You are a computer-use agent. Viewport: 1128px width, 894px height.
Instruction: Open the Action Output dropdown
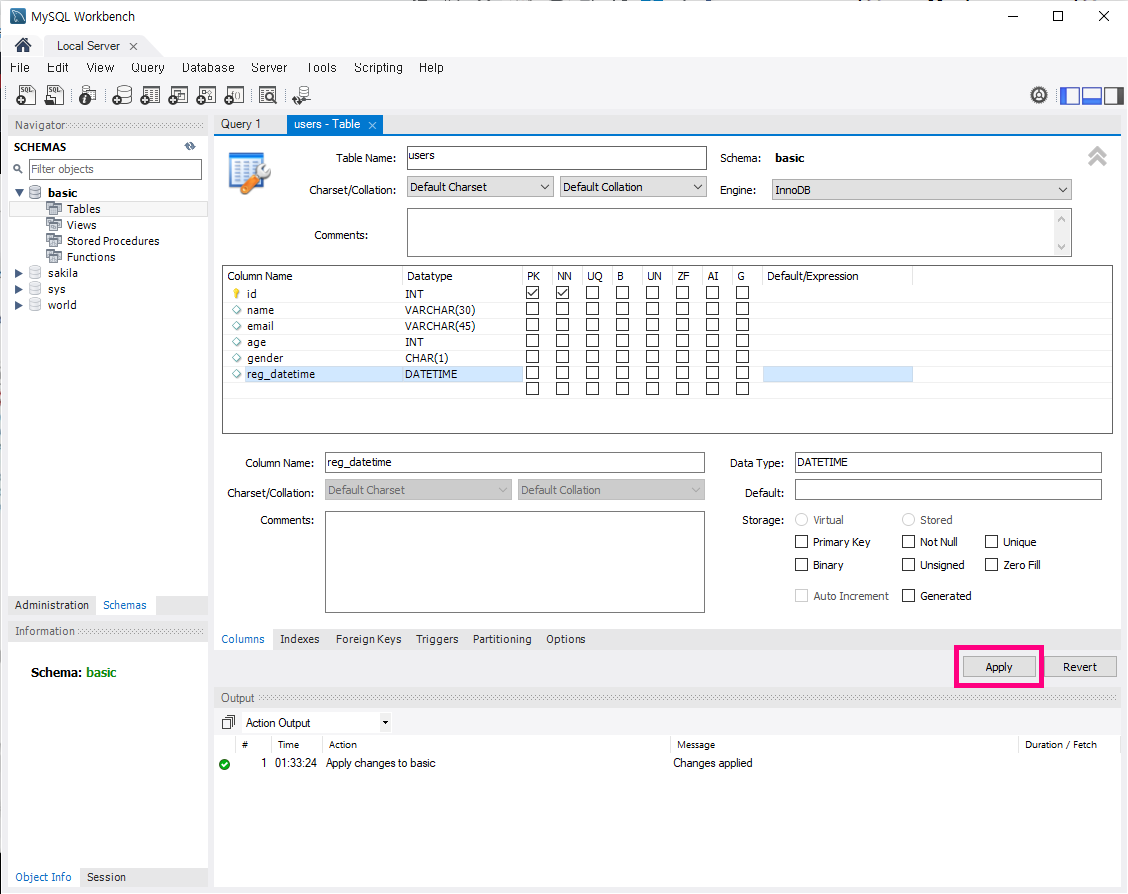(386, 722)
